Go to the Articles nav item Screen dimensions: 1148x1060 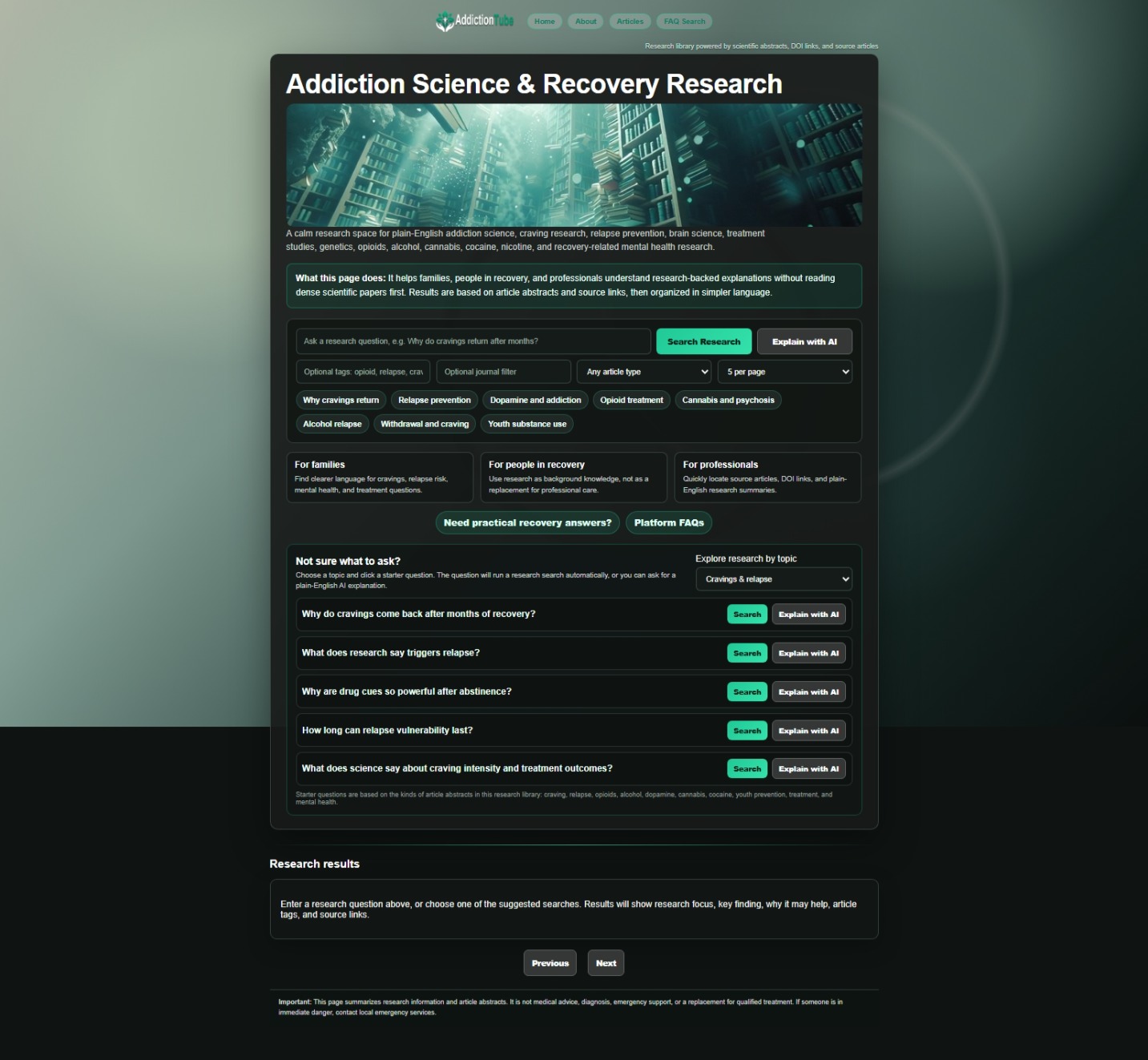[630, 22]
